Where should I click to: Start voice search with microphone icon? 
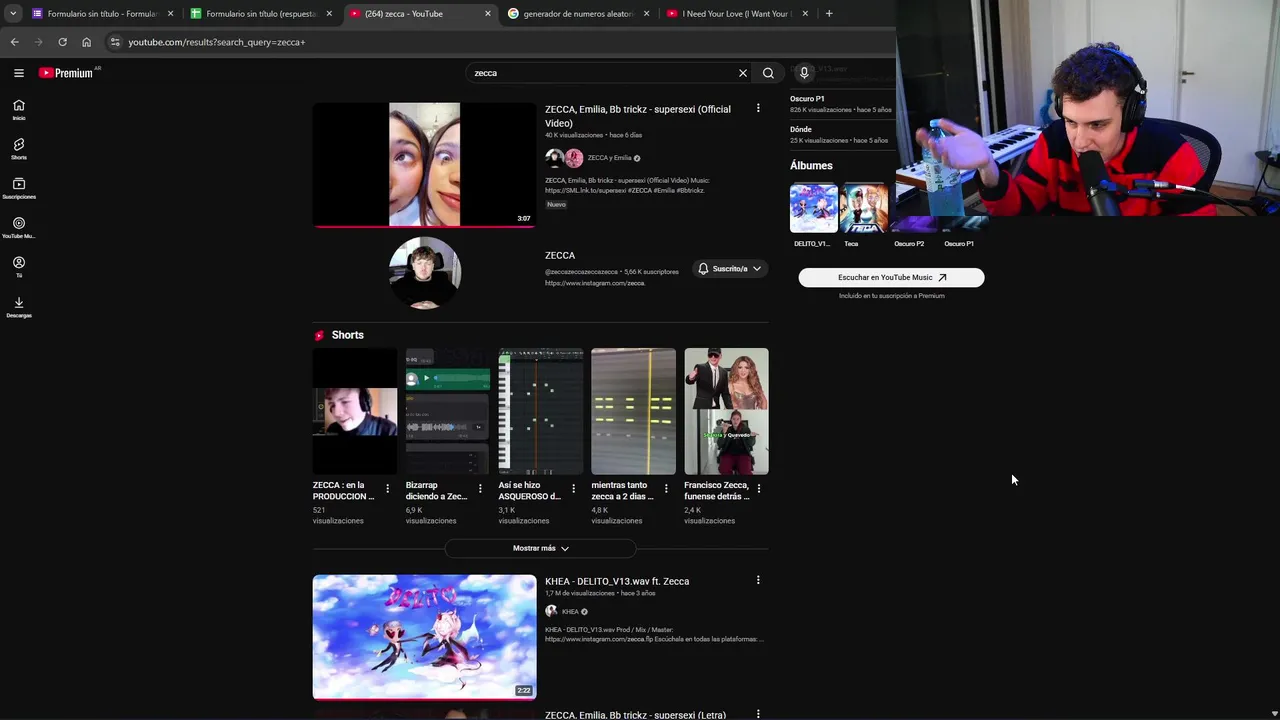point(804,73)
